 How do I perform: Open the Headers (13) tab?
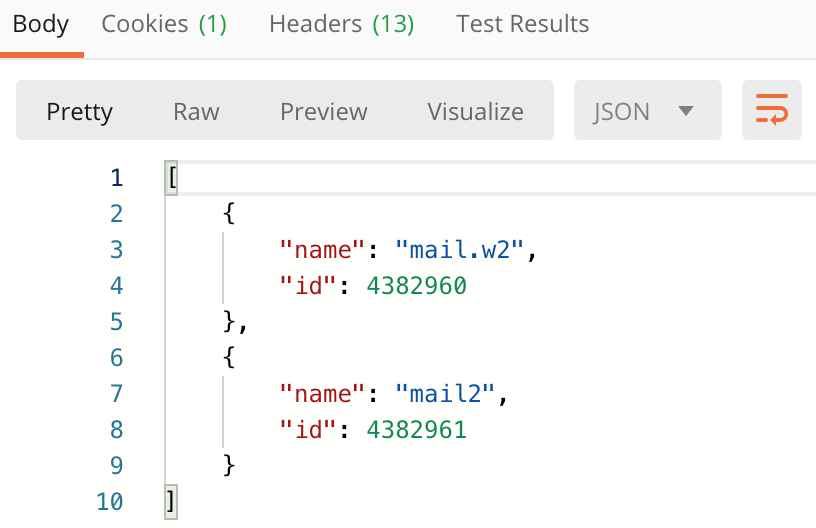341,24
